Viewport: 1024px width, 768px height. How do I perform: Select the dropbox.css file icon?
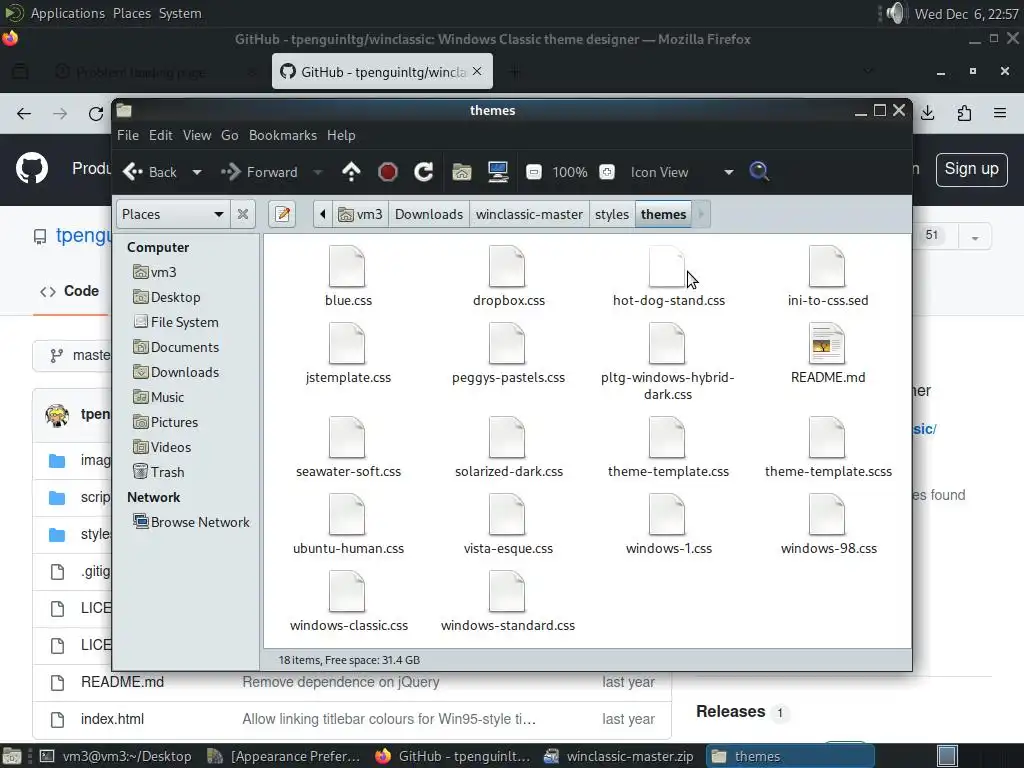click(507, 266)
